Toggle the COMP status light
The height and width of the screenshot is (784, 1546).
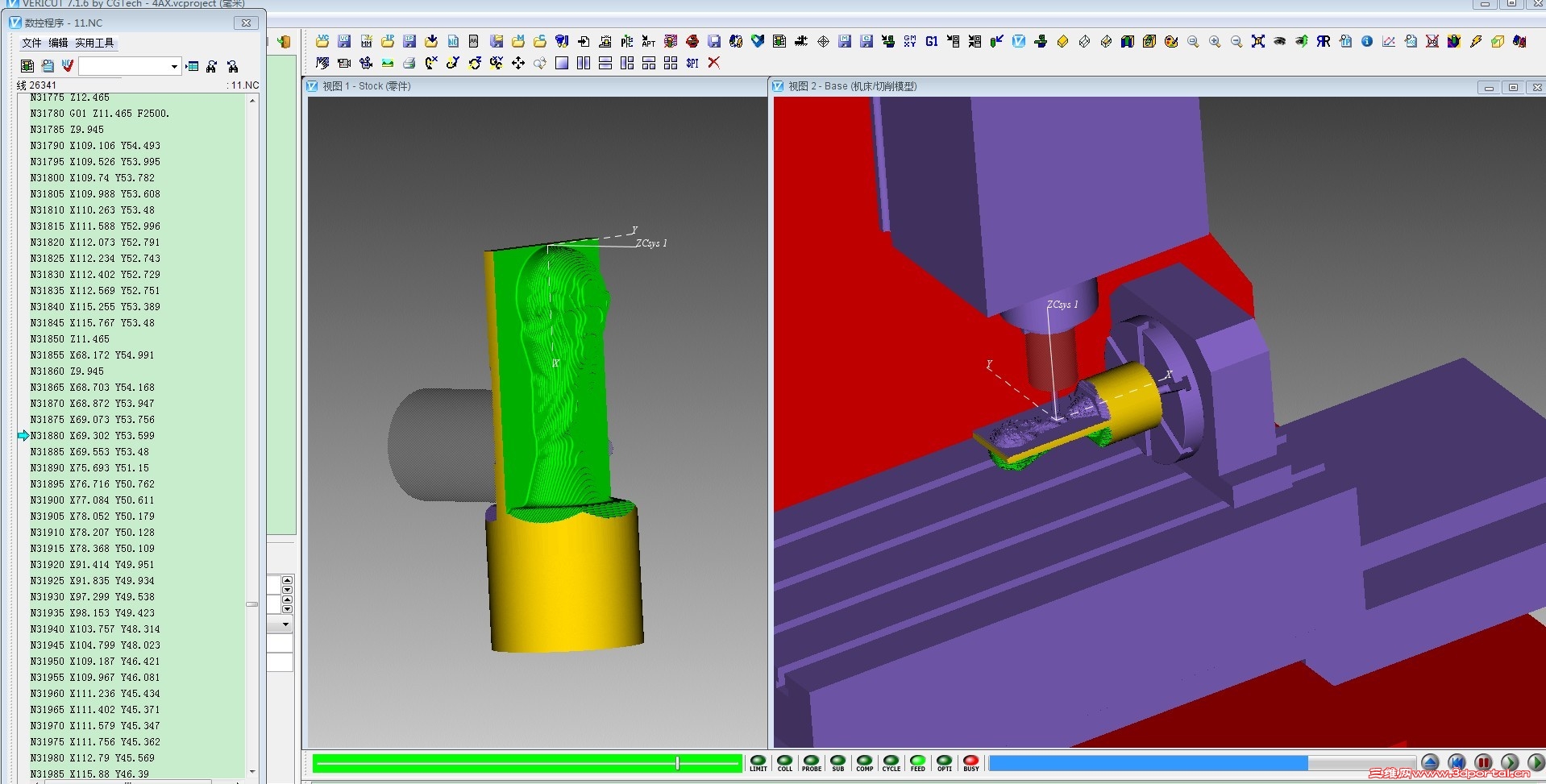click(x=865, y=763)
